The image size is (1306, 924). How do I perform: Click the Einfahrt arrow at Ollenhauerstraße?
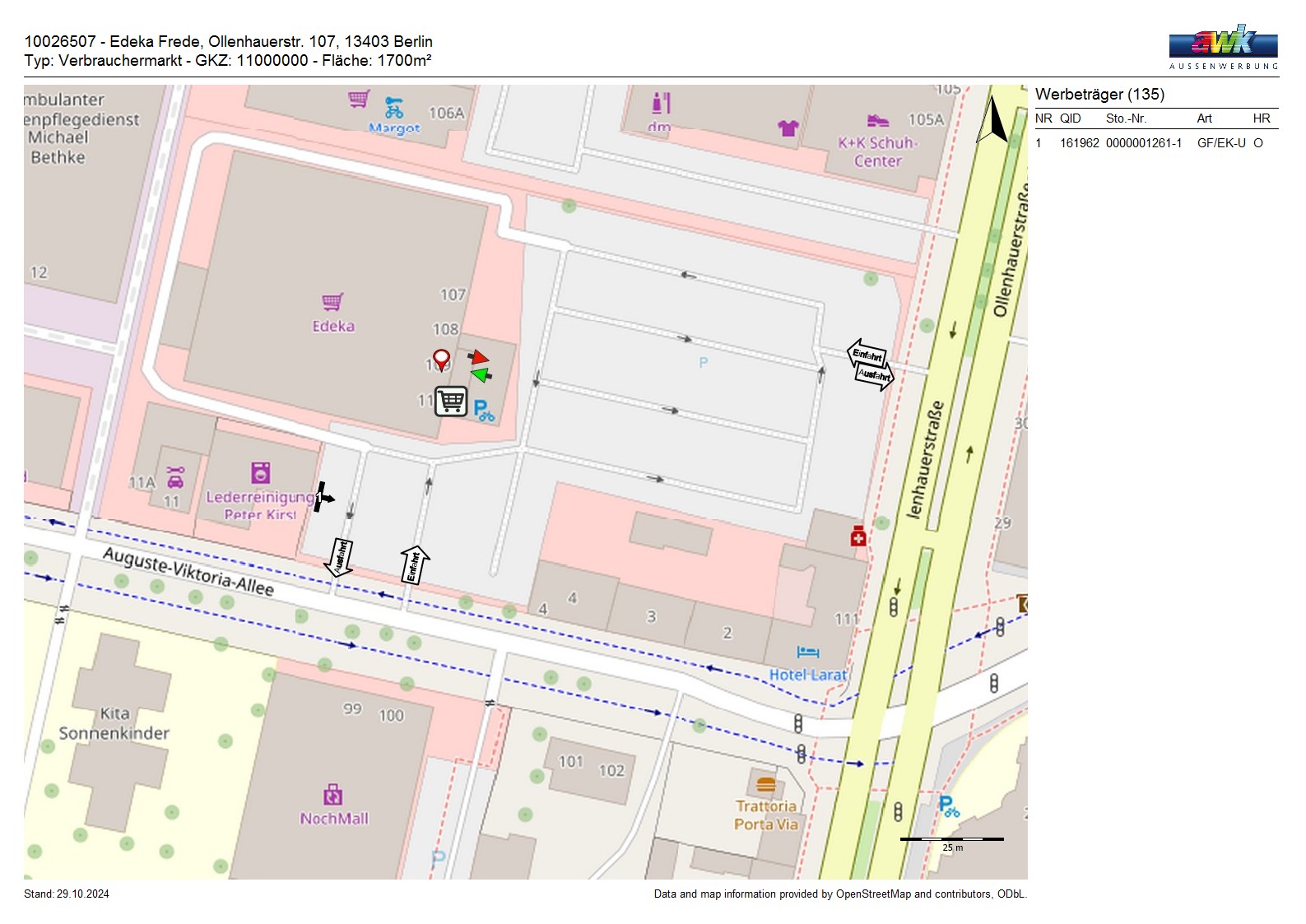tap(867, 354)
